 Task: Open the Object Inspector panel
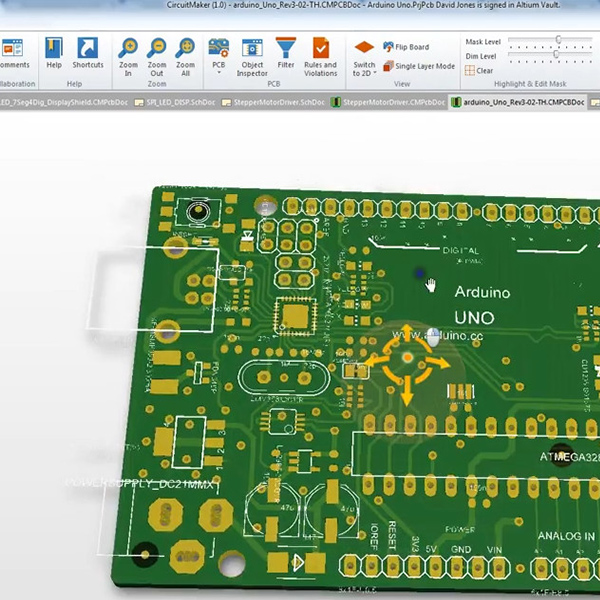click(252, 54)
